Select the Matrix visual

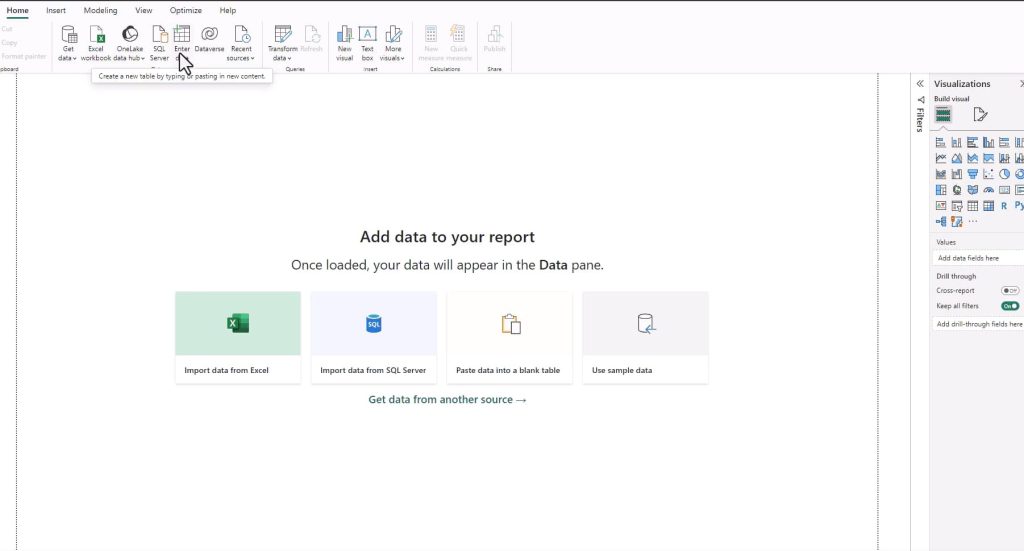point(989,206)
